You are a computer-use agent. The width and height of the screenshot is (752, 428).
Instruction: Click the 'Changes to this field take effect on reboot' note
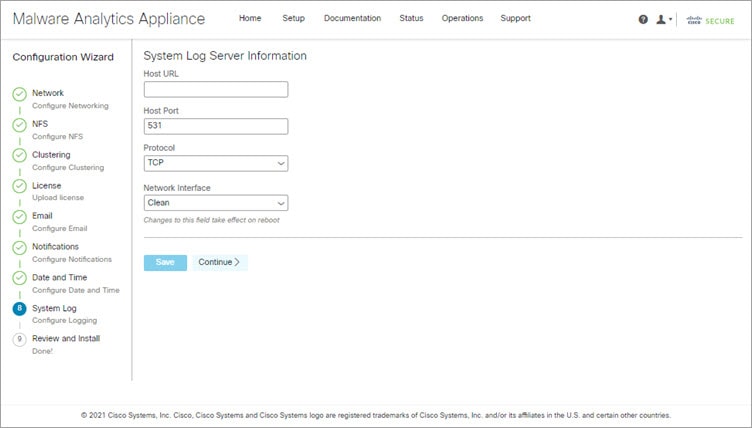pyautogui.click(x=212, y=220)
